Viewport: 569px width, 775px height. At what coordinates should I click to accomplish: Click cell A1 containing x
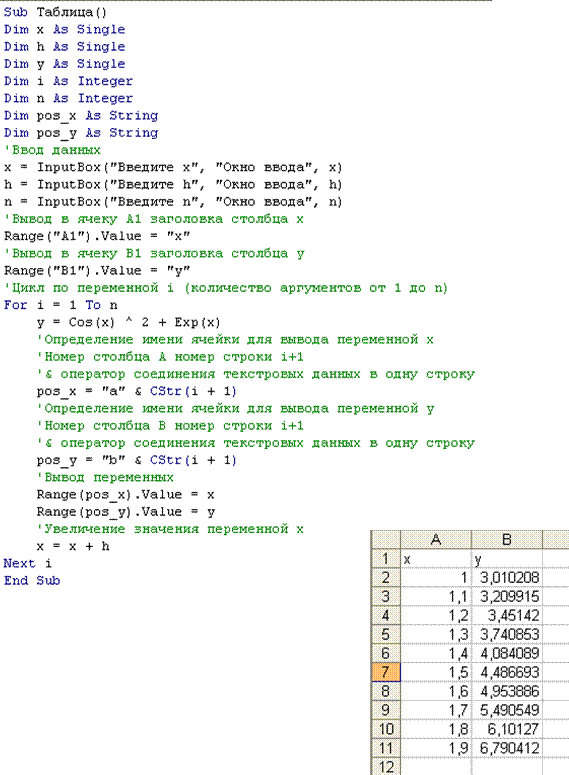coord(436,559)
